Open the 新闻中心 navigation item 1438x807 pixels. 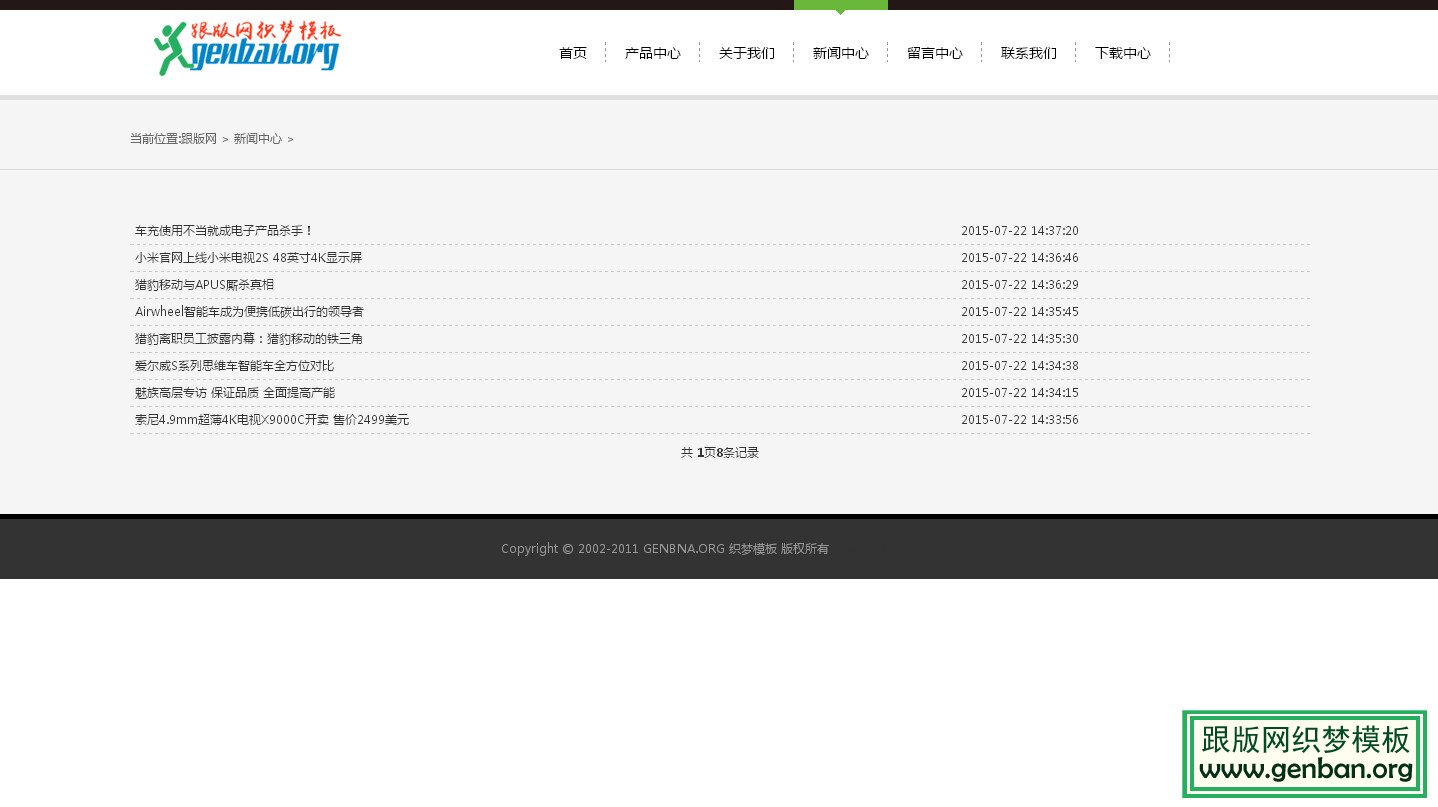(x=840, y=53)
